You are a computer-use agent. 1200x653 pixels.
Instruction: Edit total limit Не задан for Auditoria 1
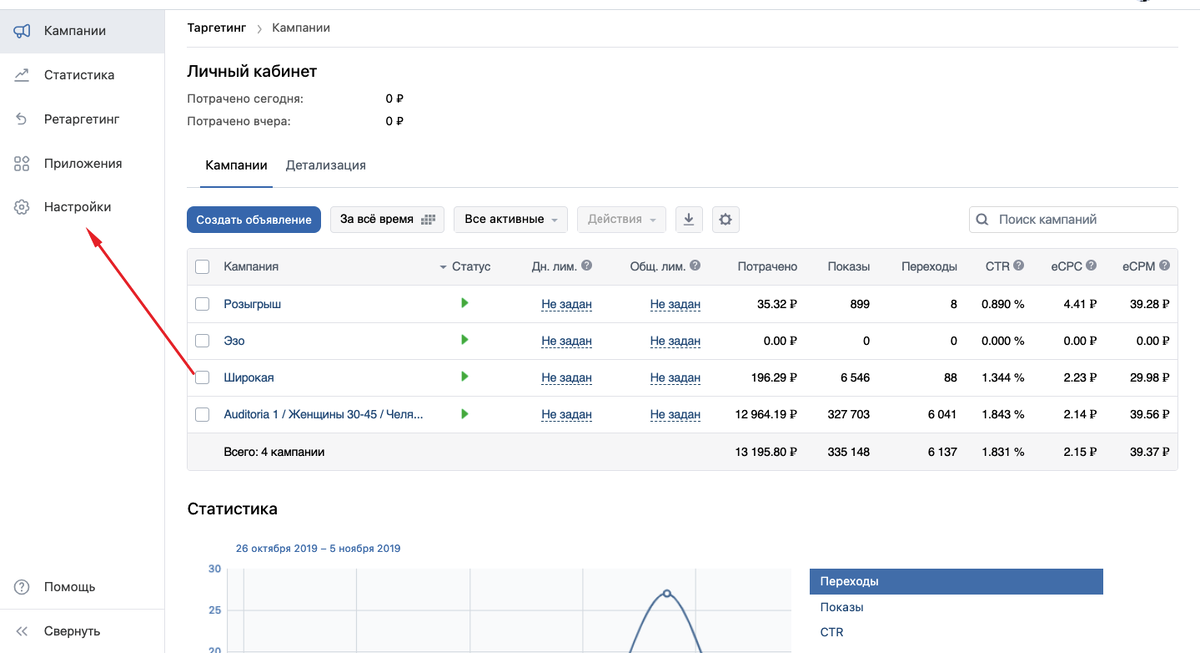(x=675, y=415)
